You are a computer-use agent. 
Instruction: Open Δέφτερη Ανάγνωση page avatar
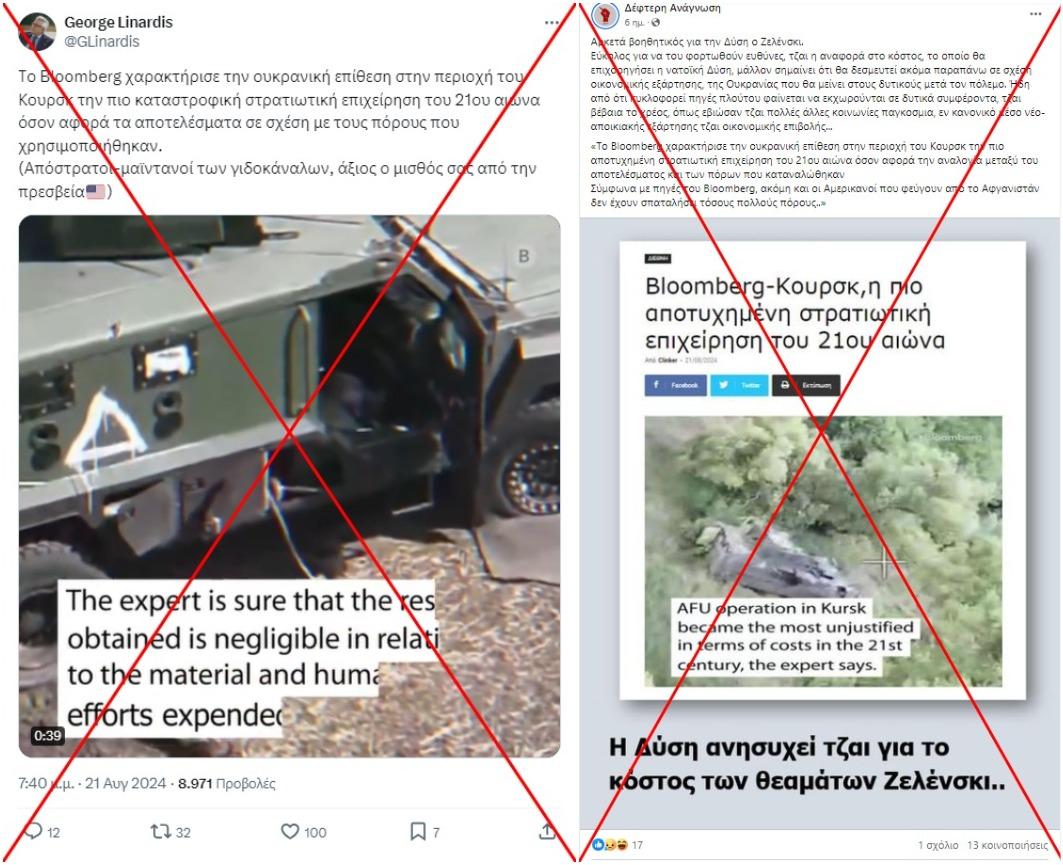[605, 16]
